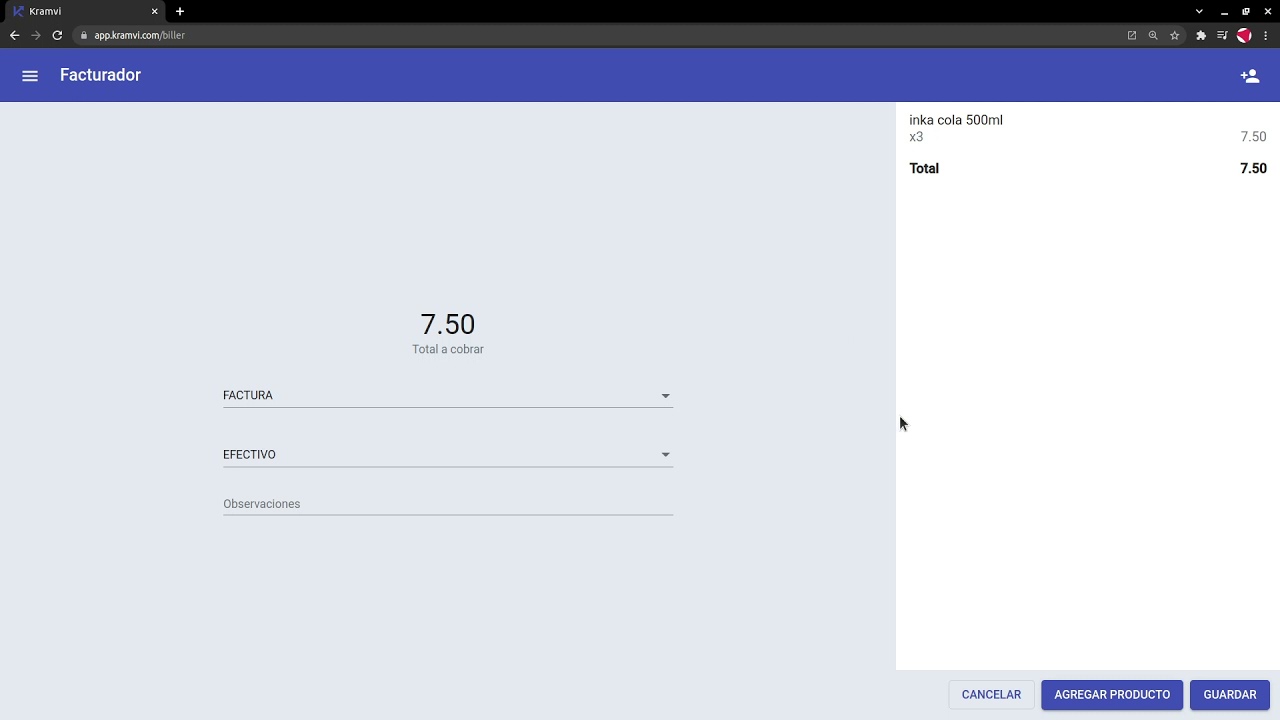Viewport: 1280px width, 720px height.
Task: Open the extensions puzzle icon
Action: click(x=1201, y=35)
